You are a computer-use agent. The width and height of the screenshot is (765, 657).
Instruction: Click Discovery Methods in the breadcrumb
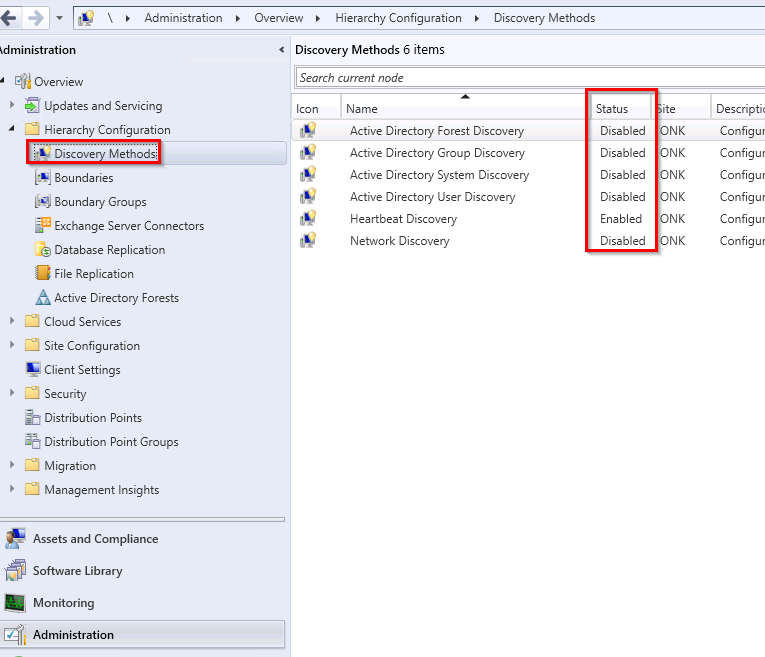(x=544, y=18)
